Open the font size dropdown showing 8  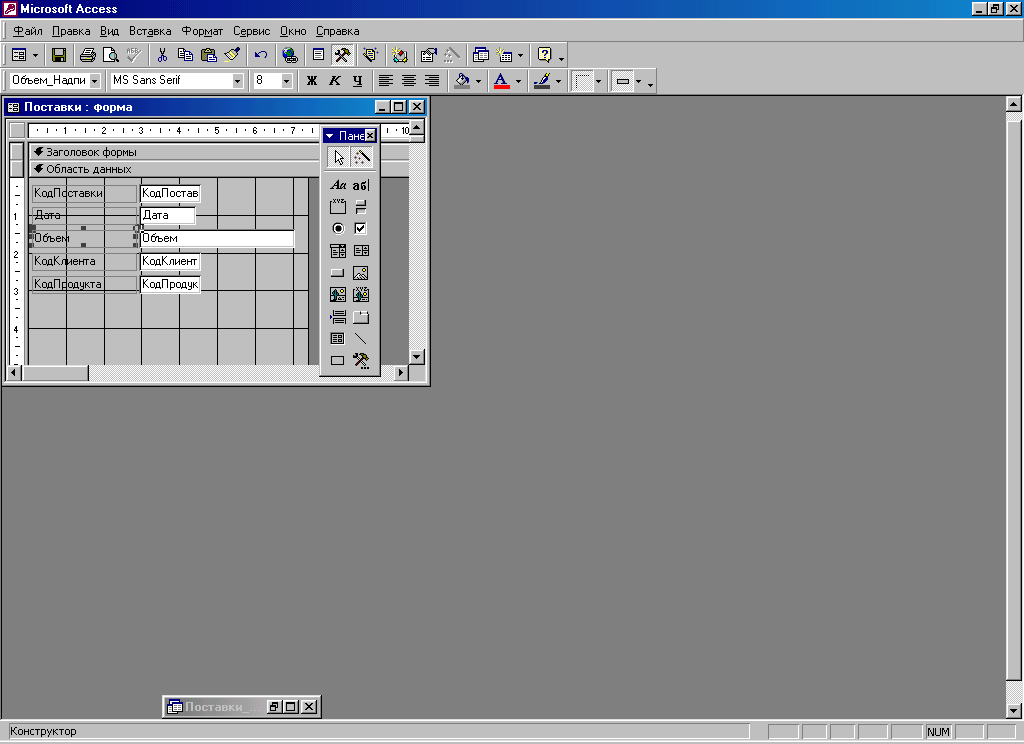pyautogui.click(x=286, y=81)
